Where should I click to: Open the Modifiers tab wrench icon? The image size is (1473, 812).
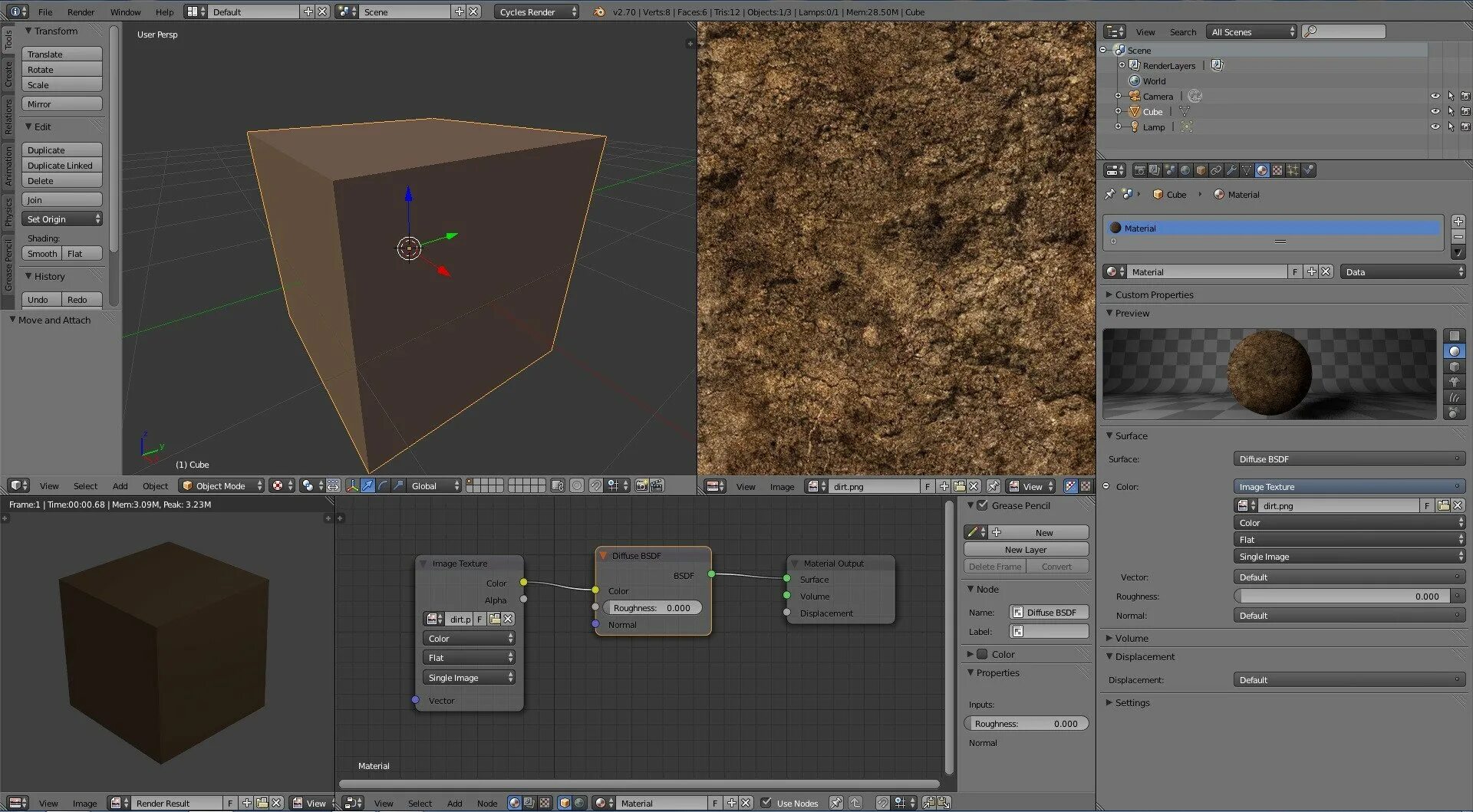[x=1231, y=170]
